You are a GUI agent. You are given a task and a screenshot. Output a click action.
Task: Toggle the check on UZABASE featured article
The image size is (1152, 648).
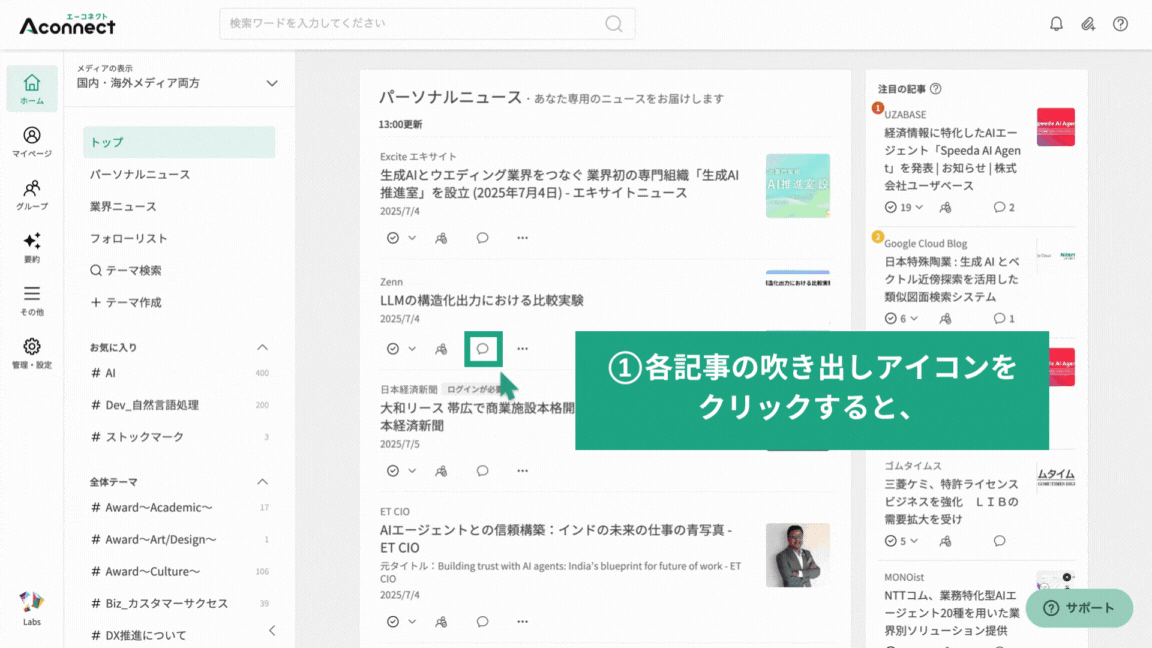[890, 207]
